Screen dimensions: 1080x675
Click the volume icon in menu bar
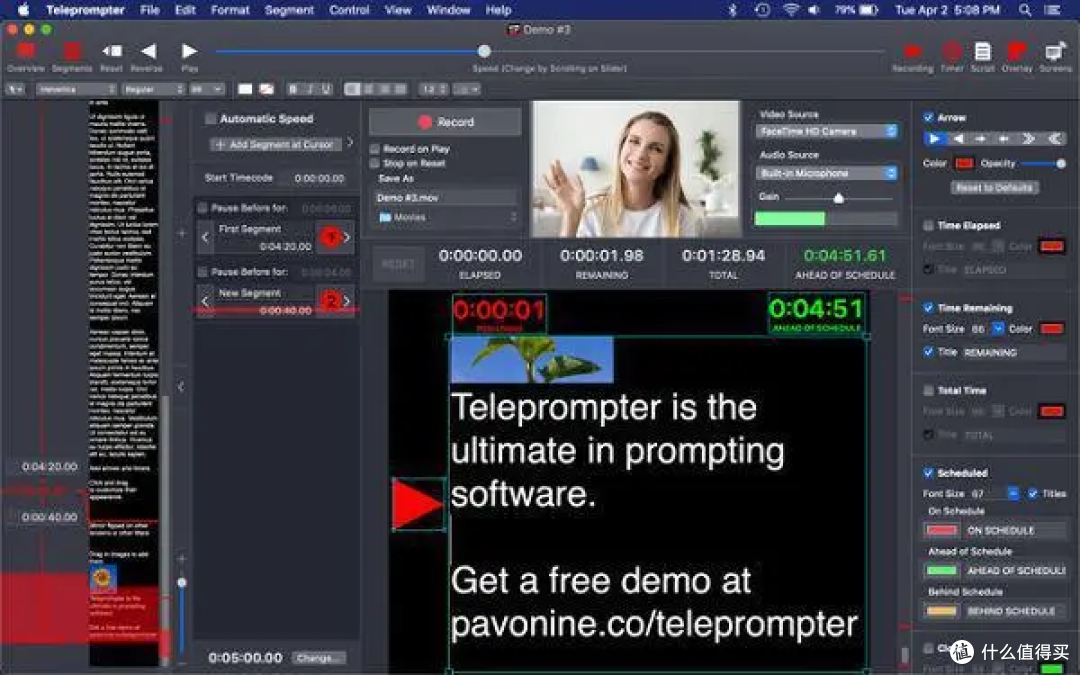click(x=814, y=10)
